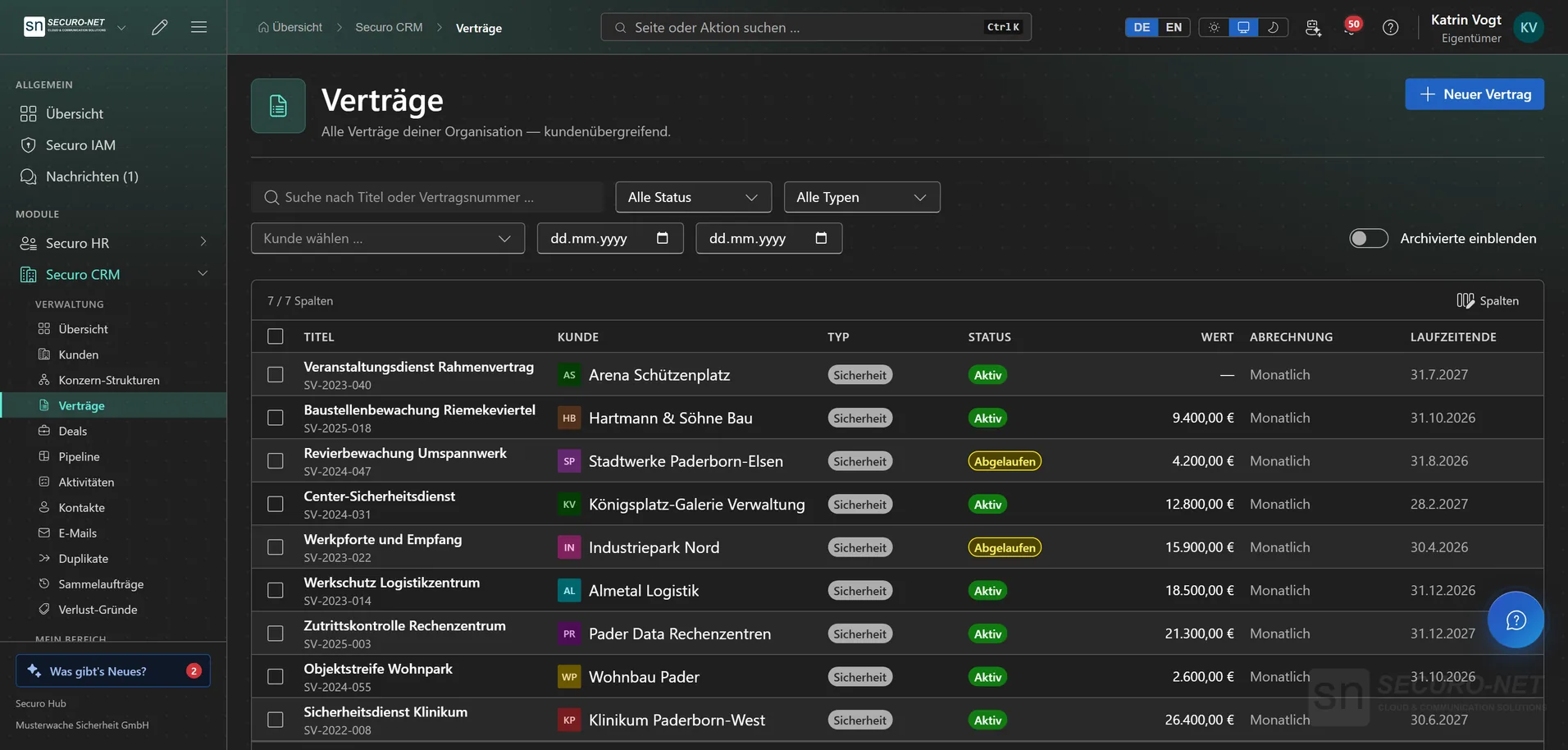Screen dimensions: 1568x750
Task: Select checkbox for Revierbewachung Umspannwerk row
Action: click(276, 461)
